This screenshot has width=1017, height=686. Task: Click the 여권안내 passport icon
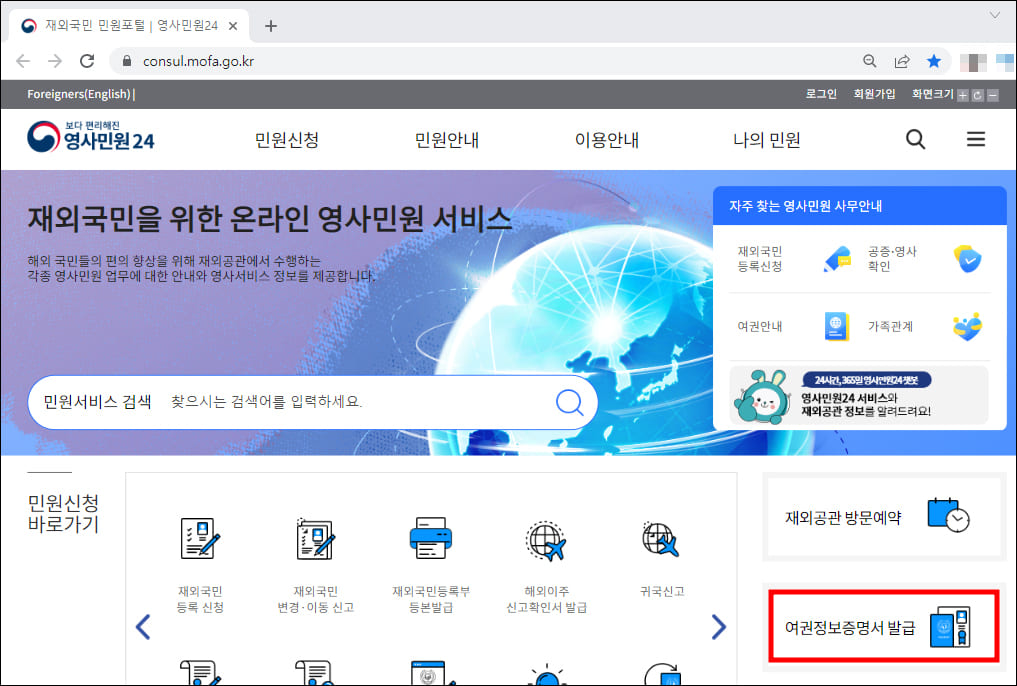point(836,325)
